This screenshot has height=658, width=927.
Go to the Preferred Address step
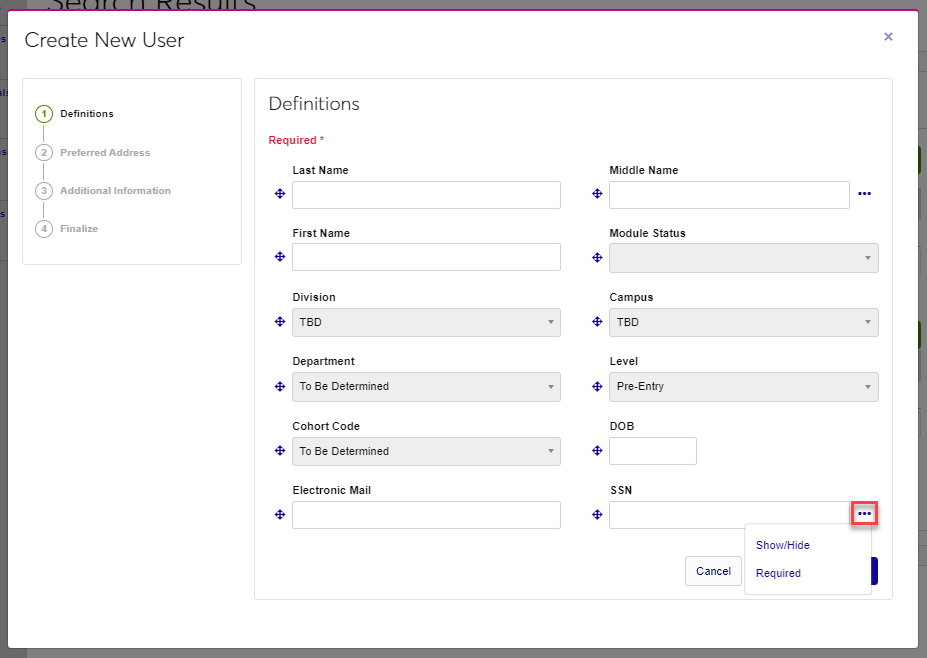[105, 153]
